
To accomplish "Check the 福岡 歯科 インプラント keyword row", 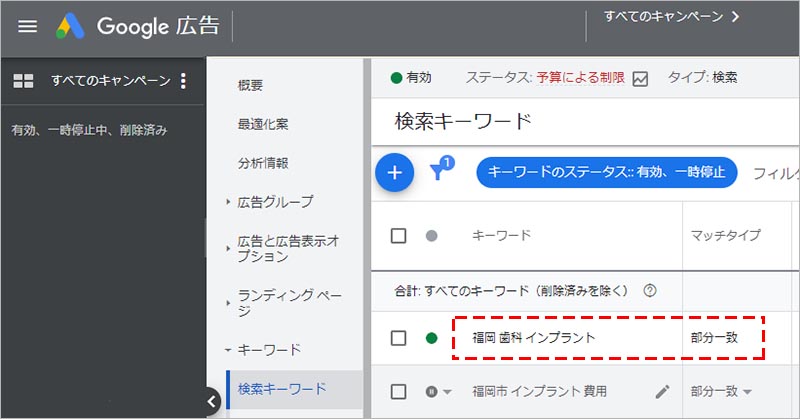I will pyautogui.click(x=399, y=338).
